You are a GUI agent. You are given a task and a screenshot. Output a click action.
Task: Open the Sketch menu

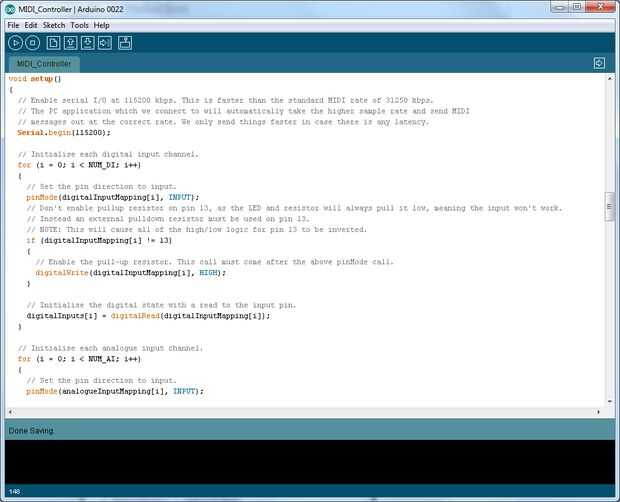pos(54,25)
